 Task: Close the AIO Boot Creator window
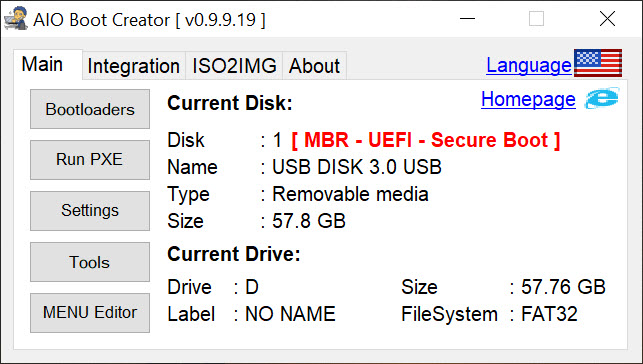(x=607, y=18)
